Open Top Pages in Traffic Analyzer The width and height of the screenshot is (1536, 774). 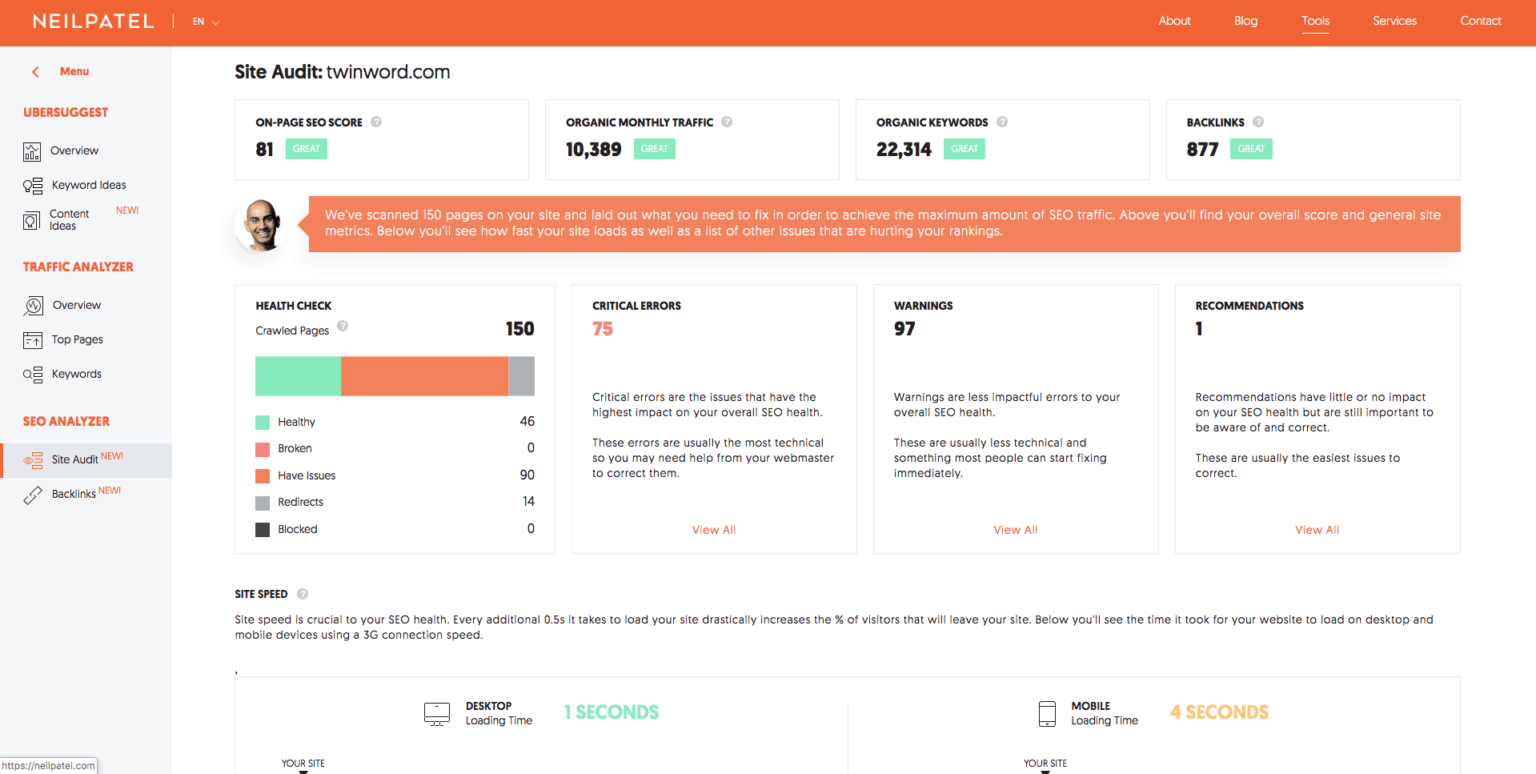click(x=78, y=340)
